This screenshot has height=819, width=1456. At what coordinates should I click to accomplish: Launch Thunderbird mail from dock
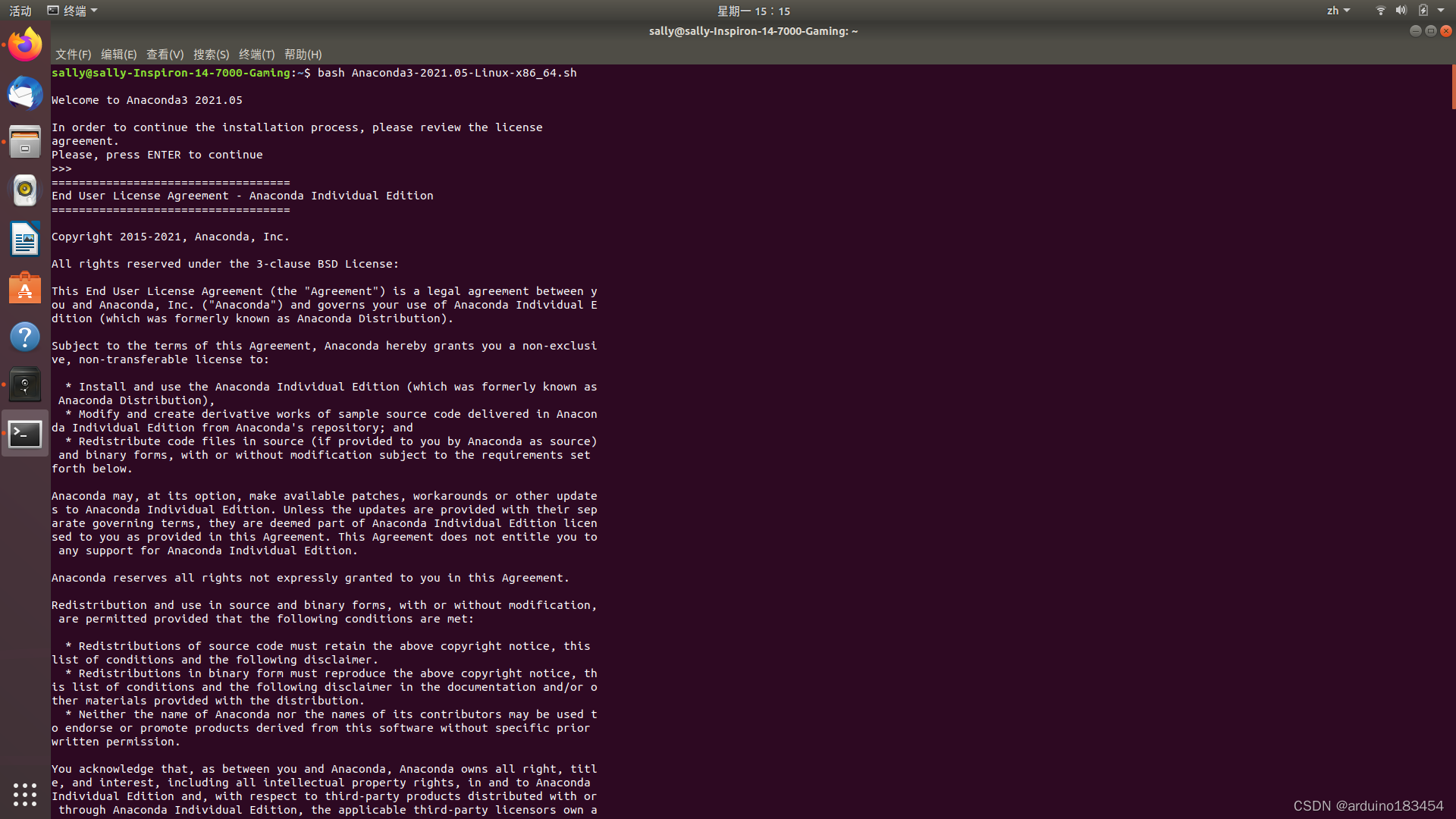25,93
